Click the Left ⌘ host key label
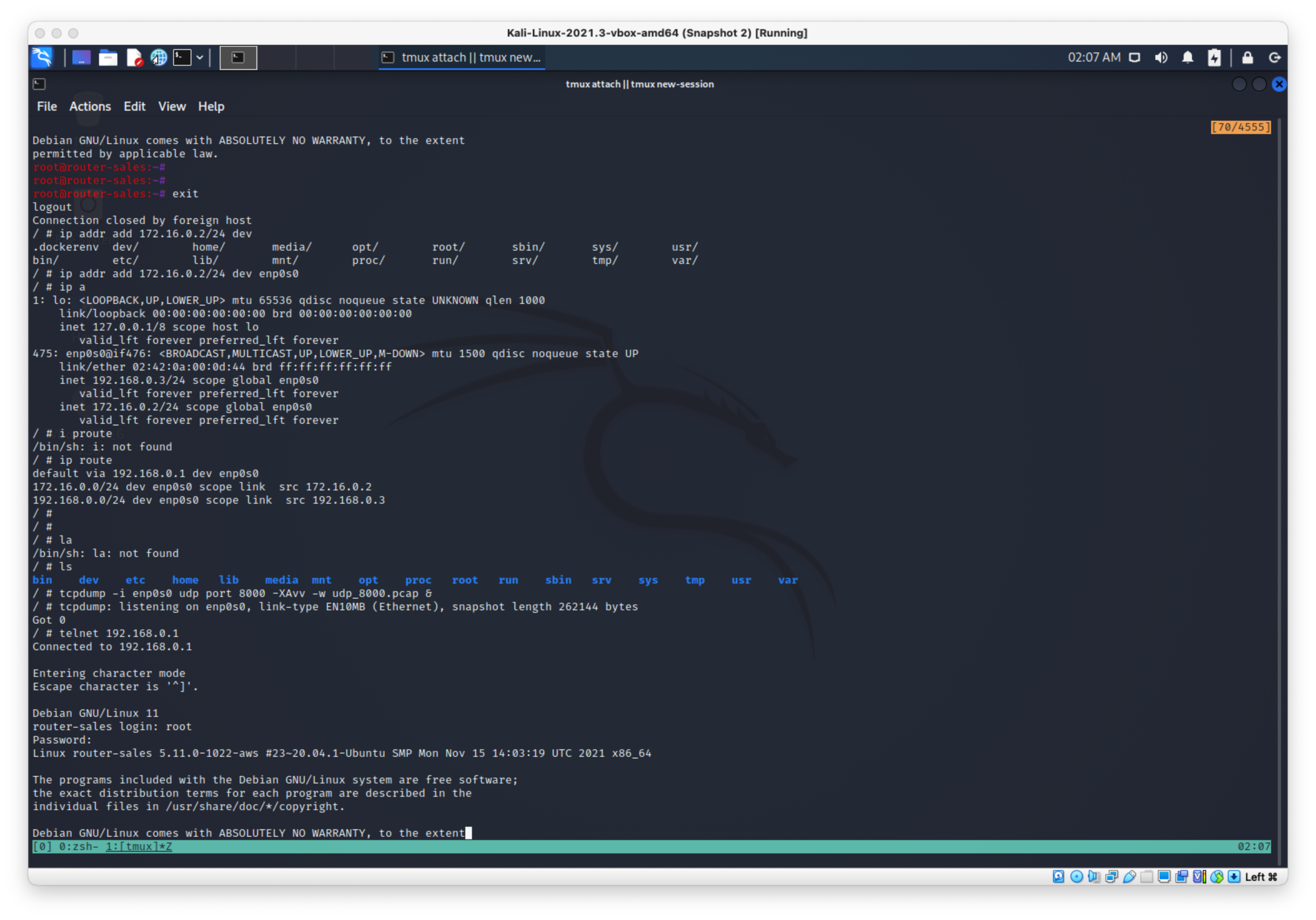Viewport: 1316px width, 920px height. click(1261, 876)
